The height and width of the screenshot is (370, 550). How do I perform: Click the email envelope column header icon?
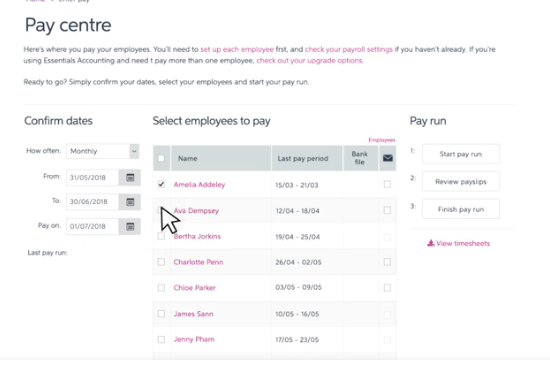tap(388, 158)
